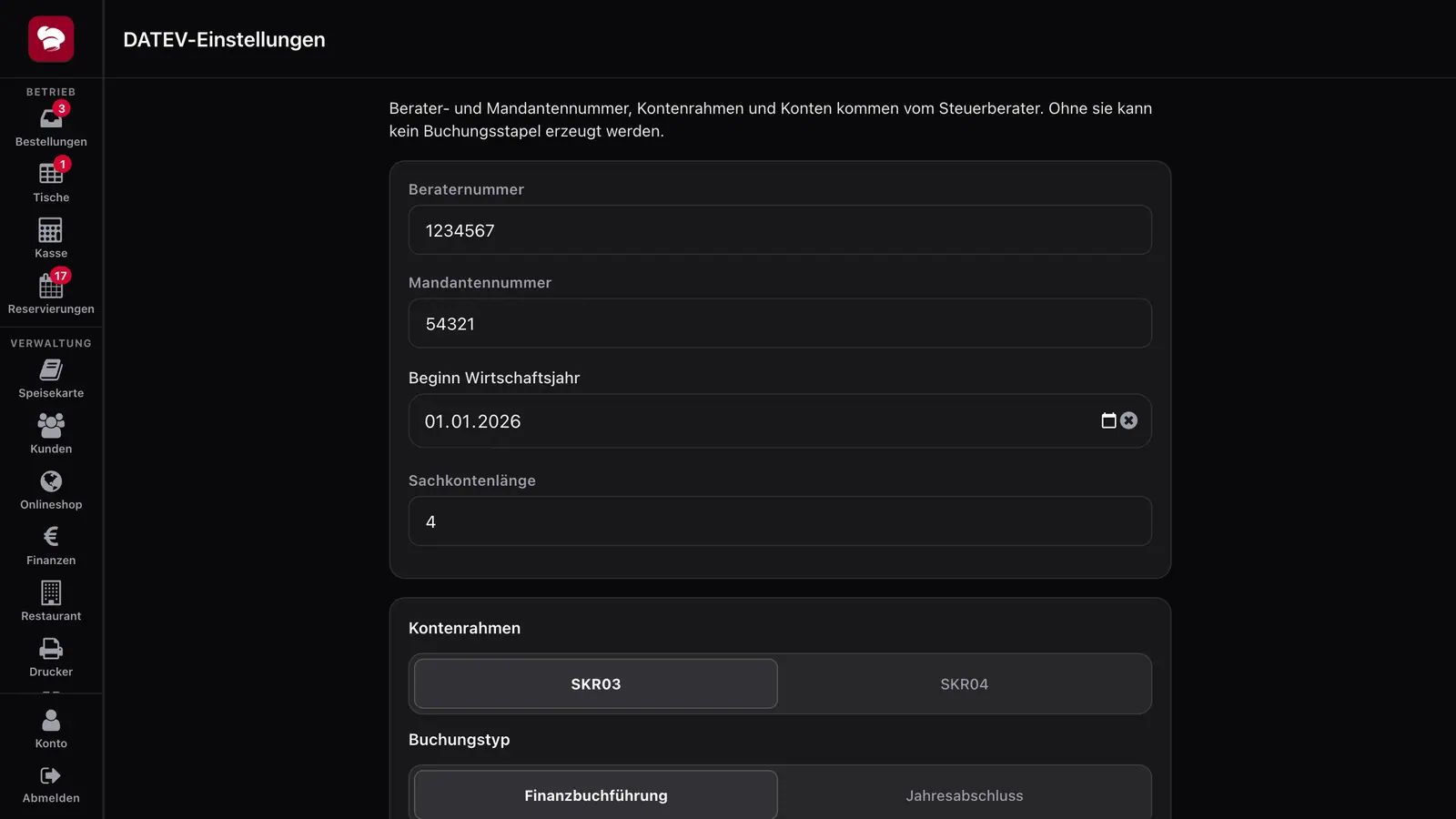Click the Speisekarte label in sidebar
Viewport: 1456px width, 819px height.
[x=51, y=393]
